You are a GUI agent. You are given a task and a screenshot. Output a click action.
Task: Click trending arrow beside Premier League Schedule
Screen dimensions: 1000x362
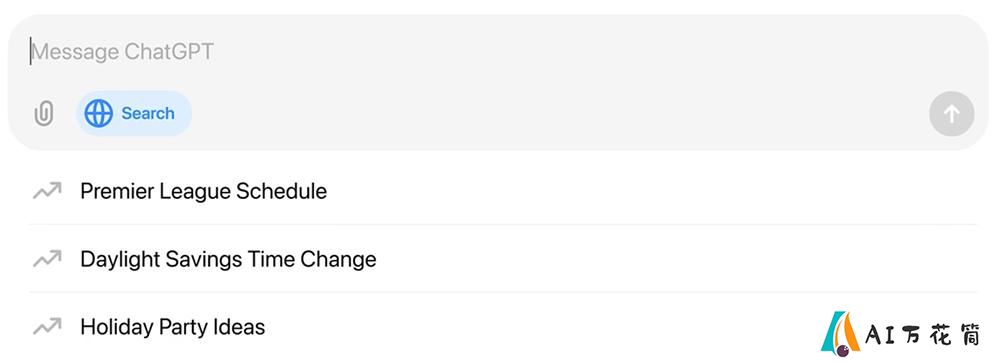[47, 191]
